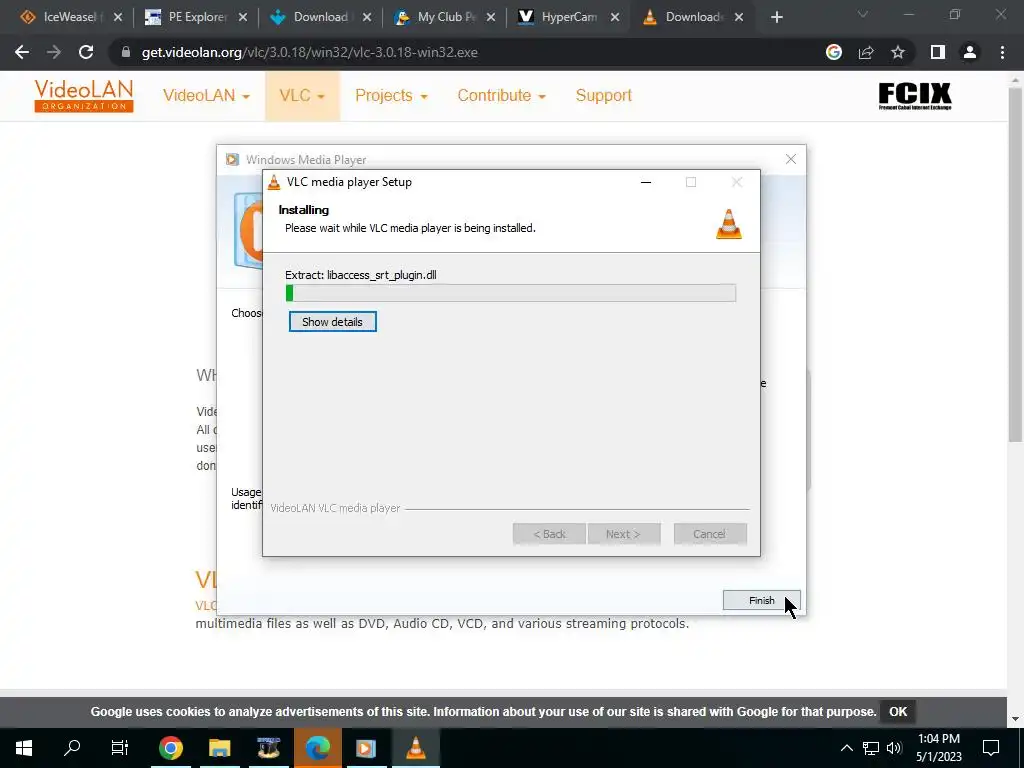Screen dimensions: 1024x768
Task: Open VLC installer taskbar icon
Action: 415,748
